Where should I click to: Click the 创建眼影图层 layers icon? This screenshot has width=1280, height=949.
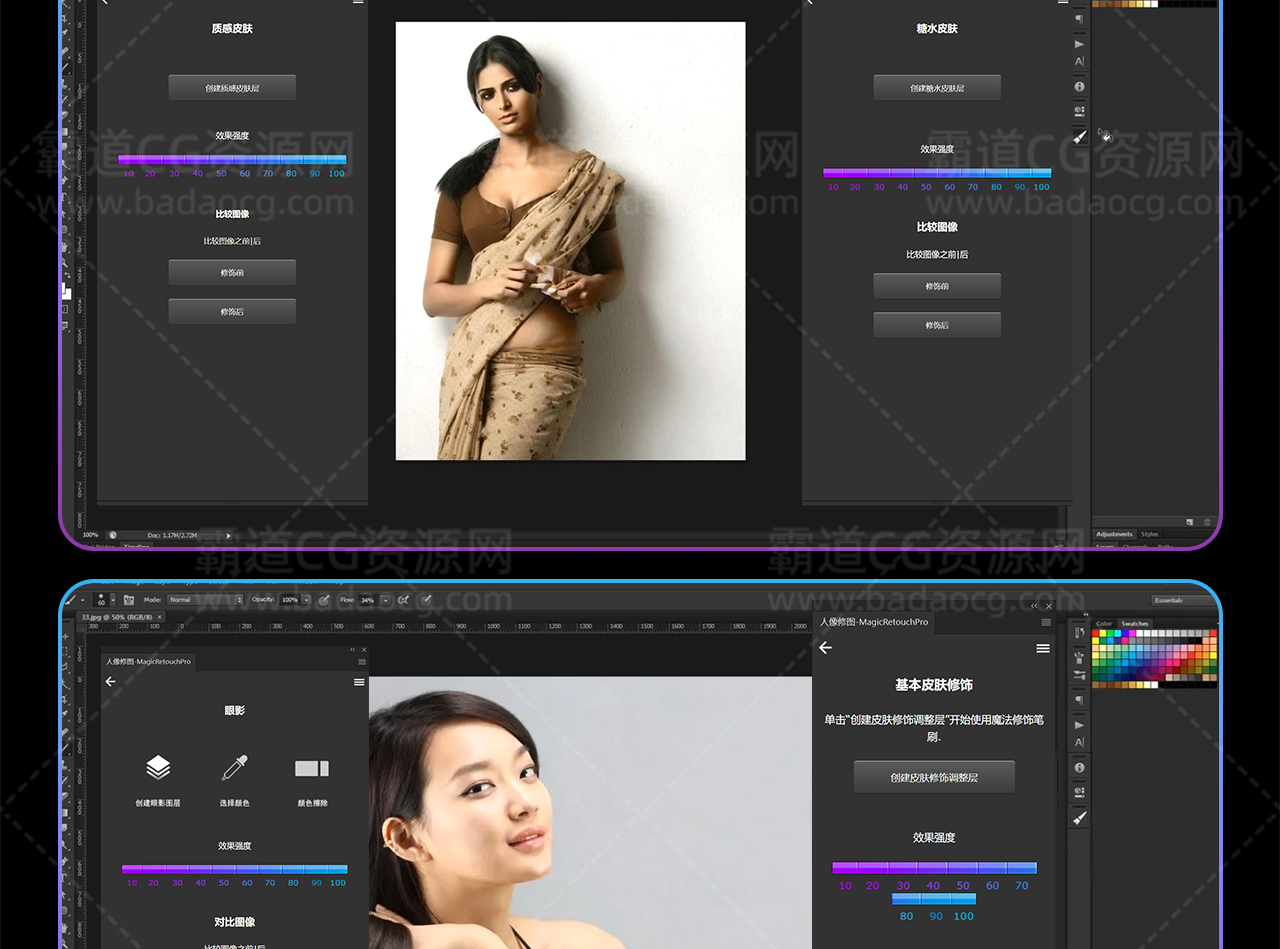158,768
